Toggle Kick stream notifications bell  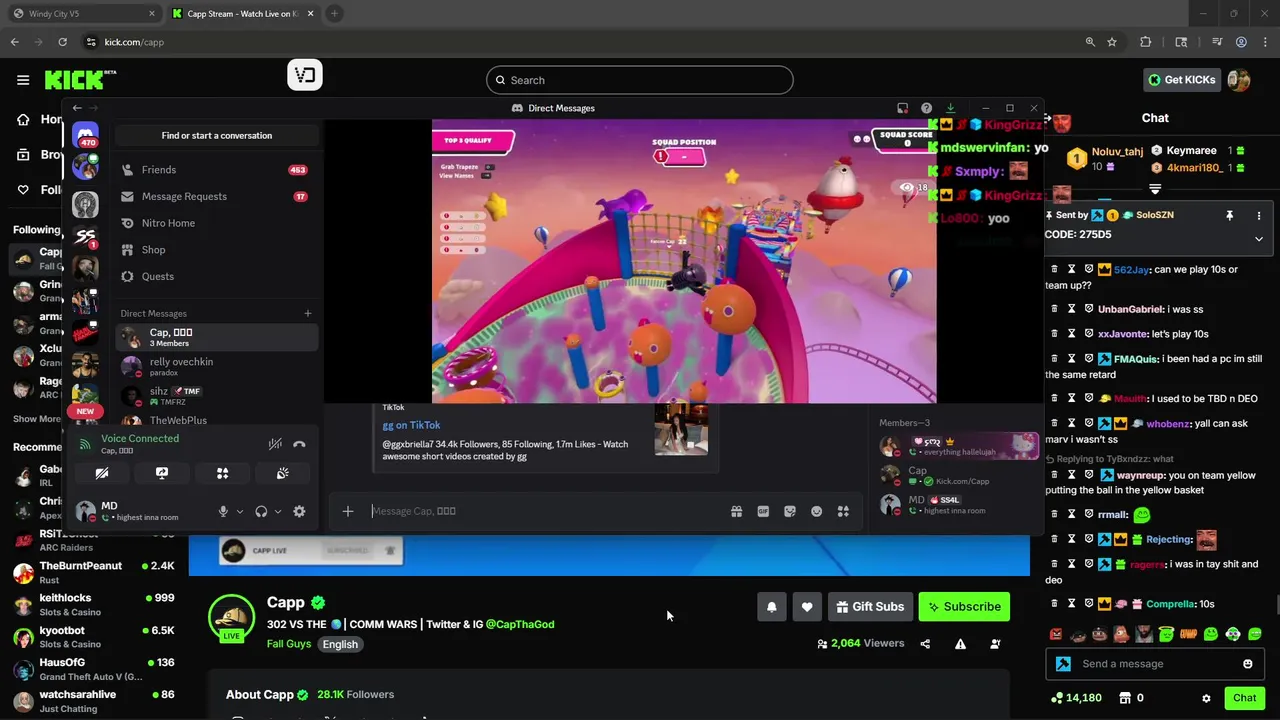click(772, 606)
